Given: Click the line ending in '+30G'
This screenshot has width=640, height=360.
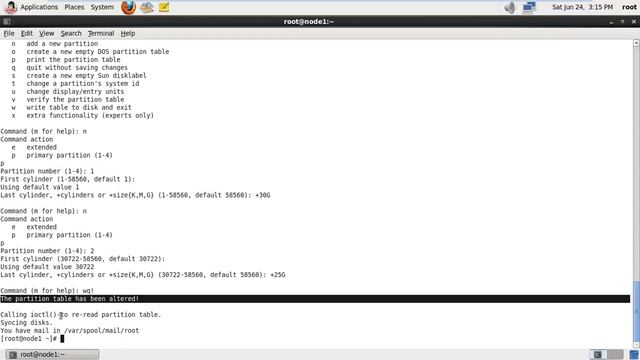Looking at the screenshot, I should point(135,195).
